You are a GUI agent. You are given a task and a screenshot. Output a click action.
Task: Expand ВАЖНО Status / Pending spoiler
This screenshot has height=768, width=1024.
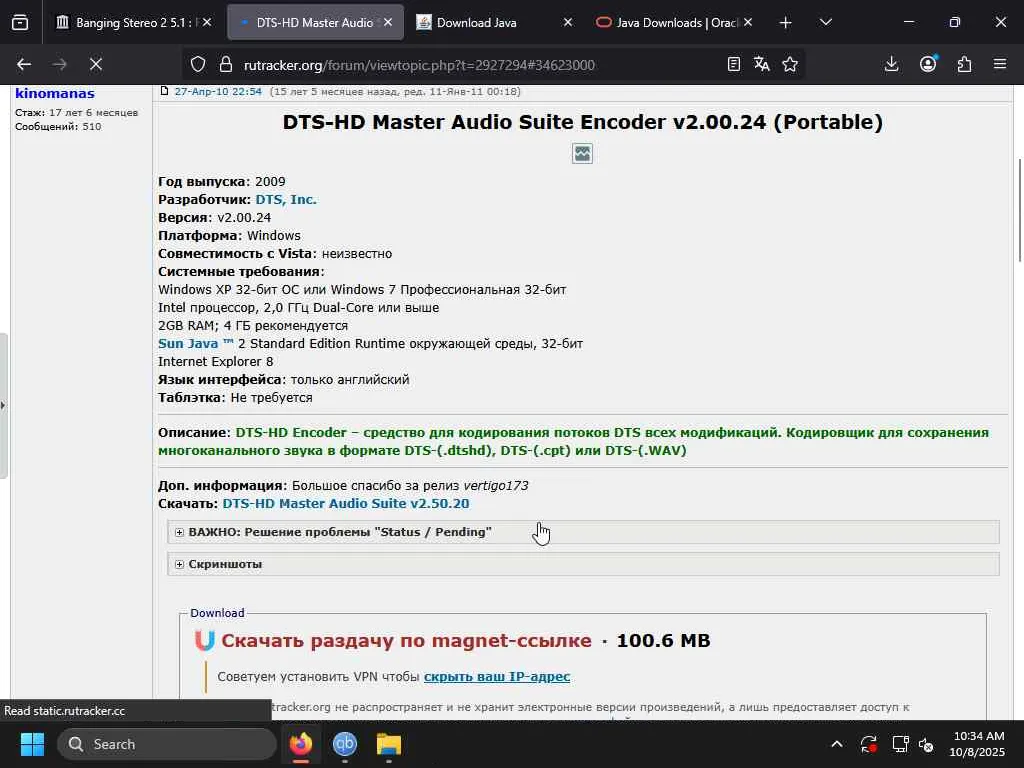pos(583,532)
